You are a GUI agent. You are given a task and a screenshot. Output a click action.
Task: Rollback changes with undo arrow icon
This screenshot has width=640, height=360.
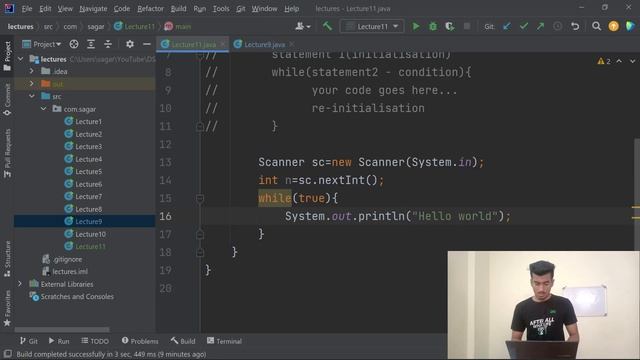575,27
